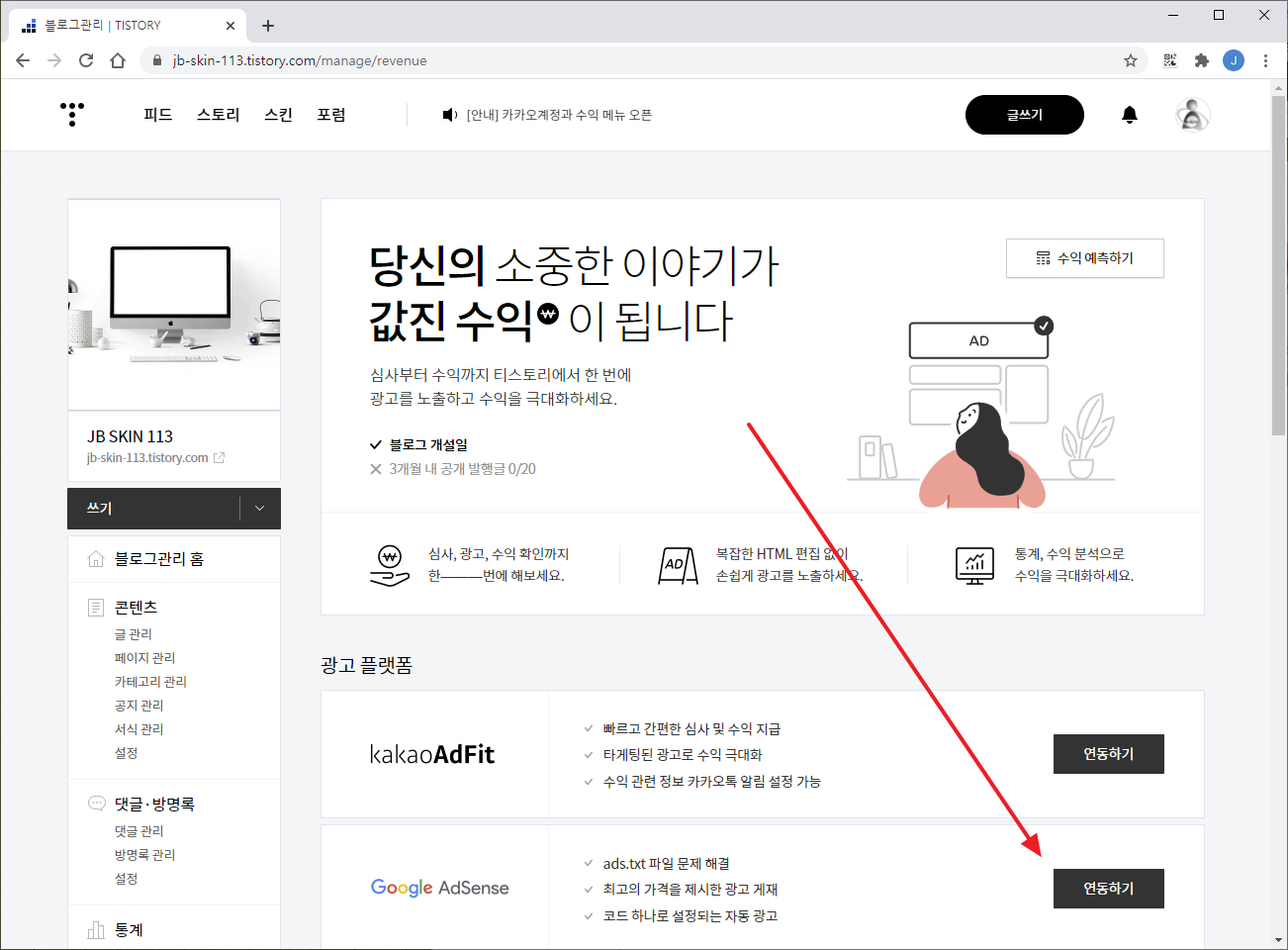Click the 쓰기 sidebar button
Image resolution: width=1288 pixels, height=950 pixels.
[153, 508]
